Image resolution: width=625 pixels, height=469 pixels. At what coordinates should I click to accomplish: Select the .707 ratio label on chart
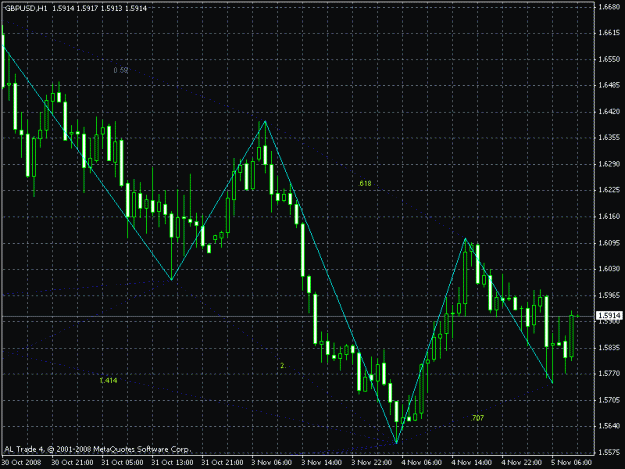[478, 418]
